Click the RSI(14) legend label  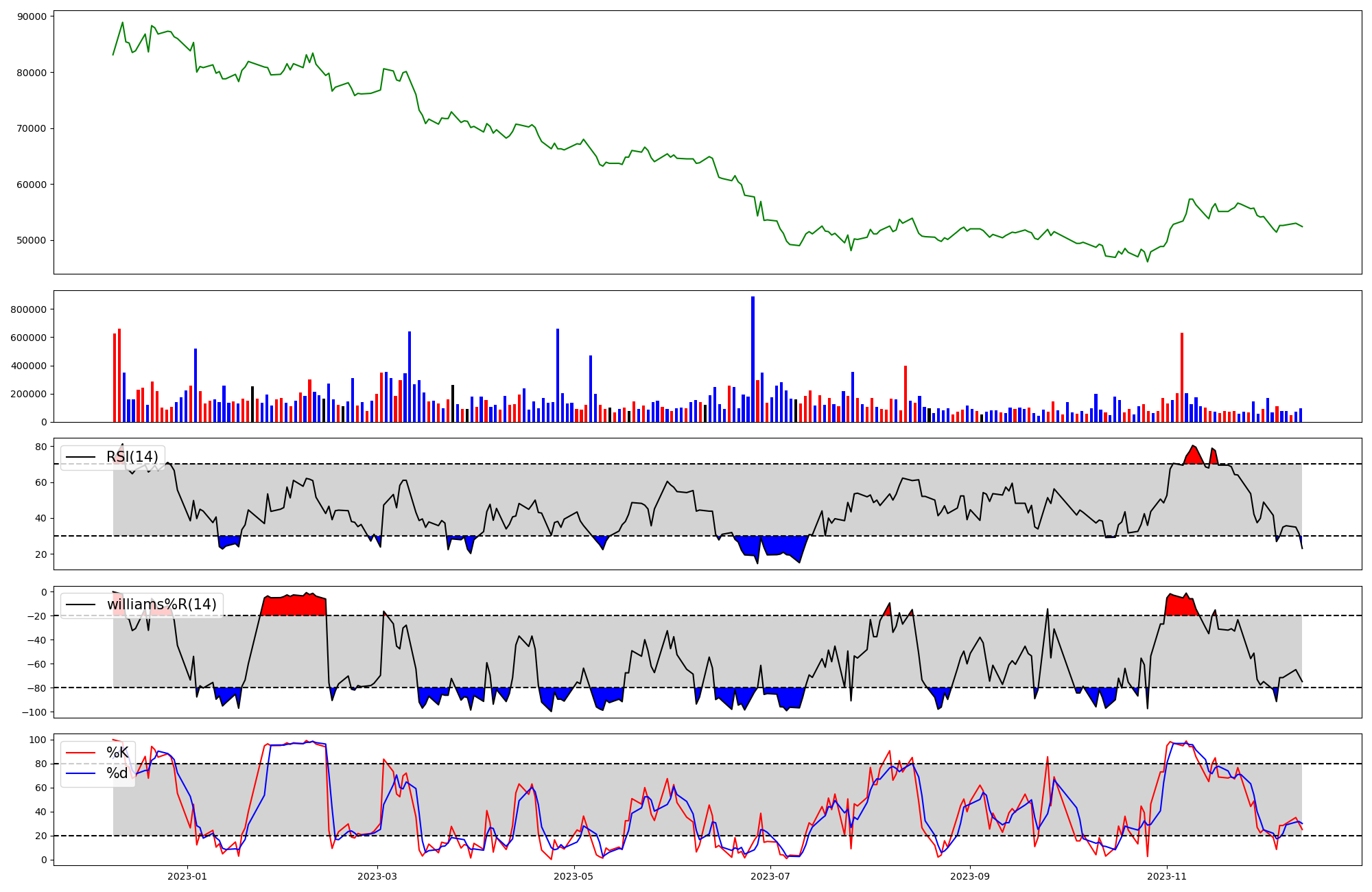[x=132, y=457]
